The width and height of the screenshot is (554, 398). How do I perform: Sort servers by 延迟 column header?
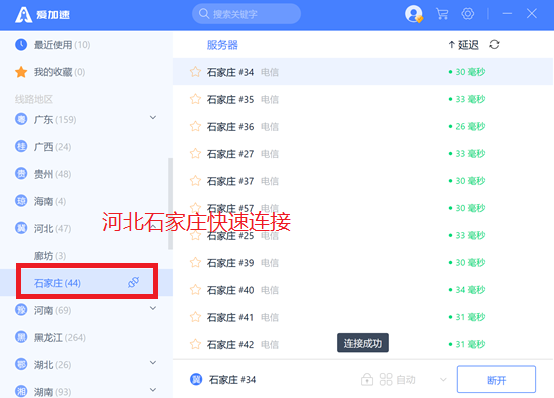click(x=464, y=45)
